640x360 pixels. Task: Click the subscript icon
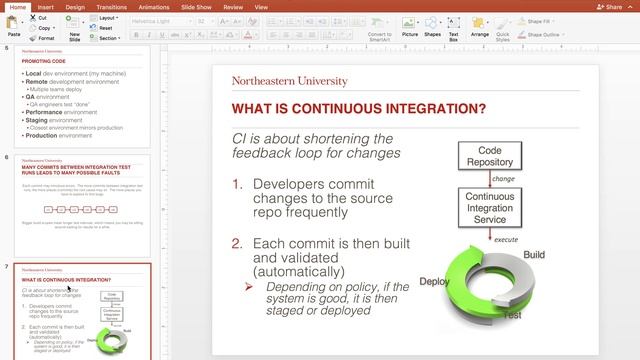tap(200, 35)
